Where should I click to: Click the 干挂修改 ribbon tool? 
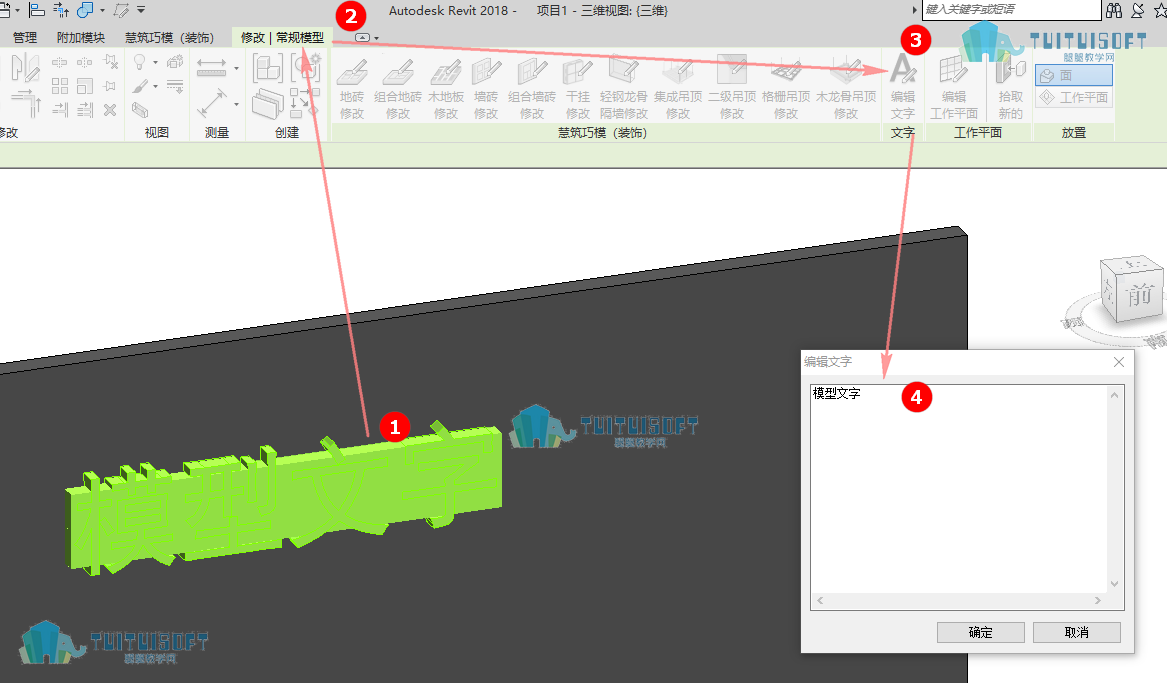[x=578, y=87]
